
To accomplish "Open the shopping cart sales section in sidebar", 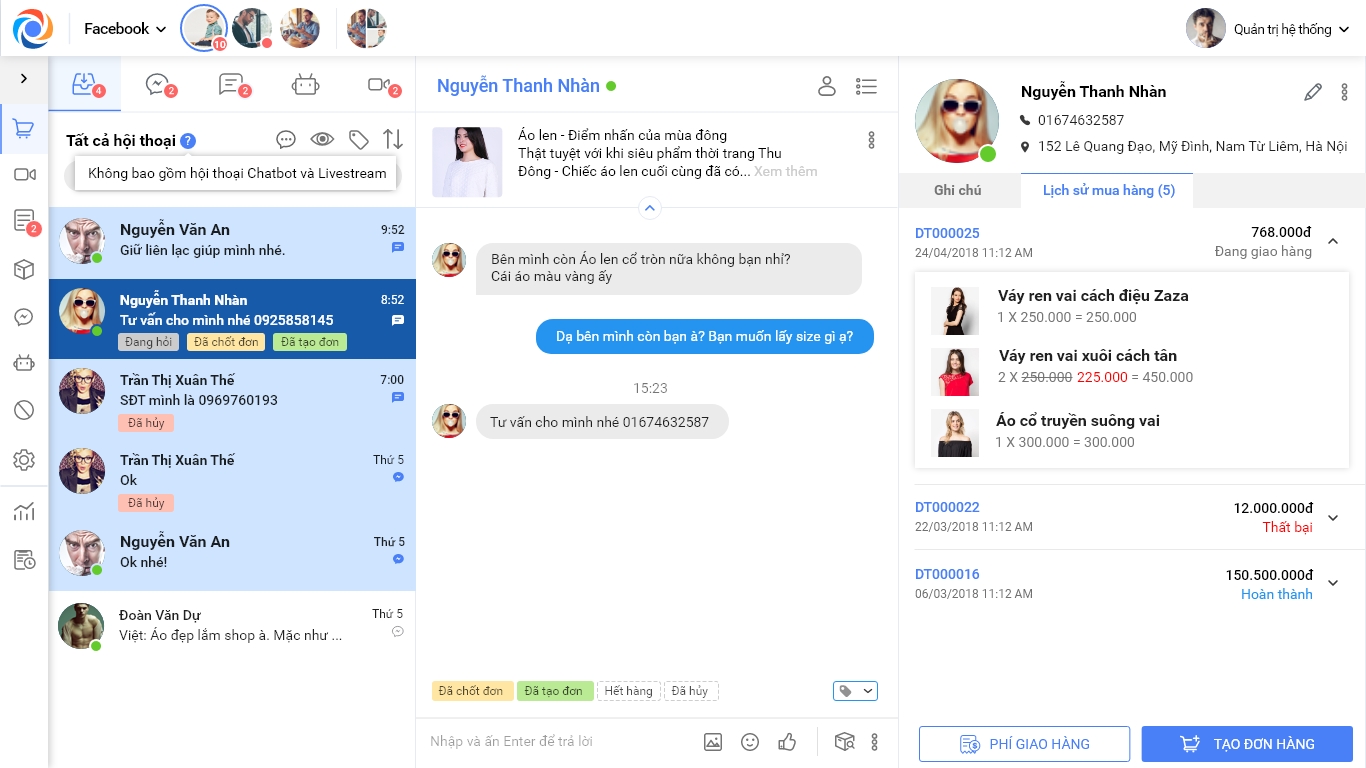I will pos(24,129).
